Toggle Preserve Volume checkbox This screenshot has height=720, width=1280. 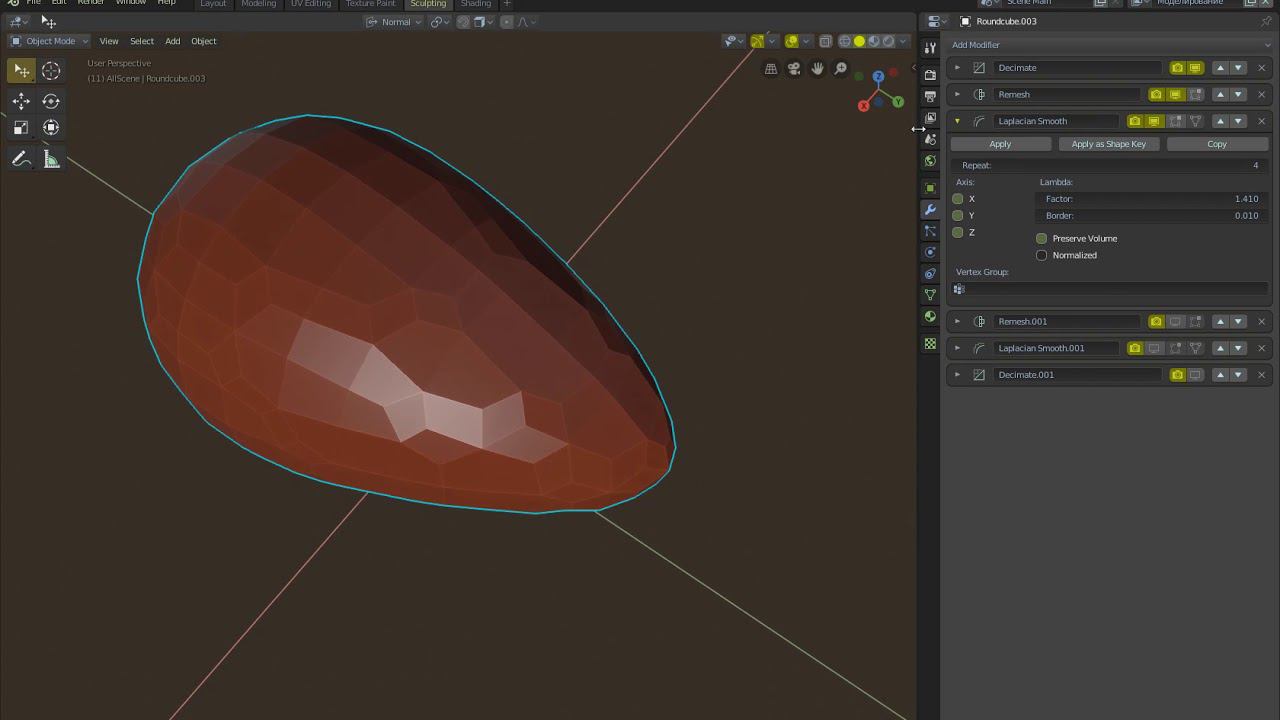coord(1042,239)
